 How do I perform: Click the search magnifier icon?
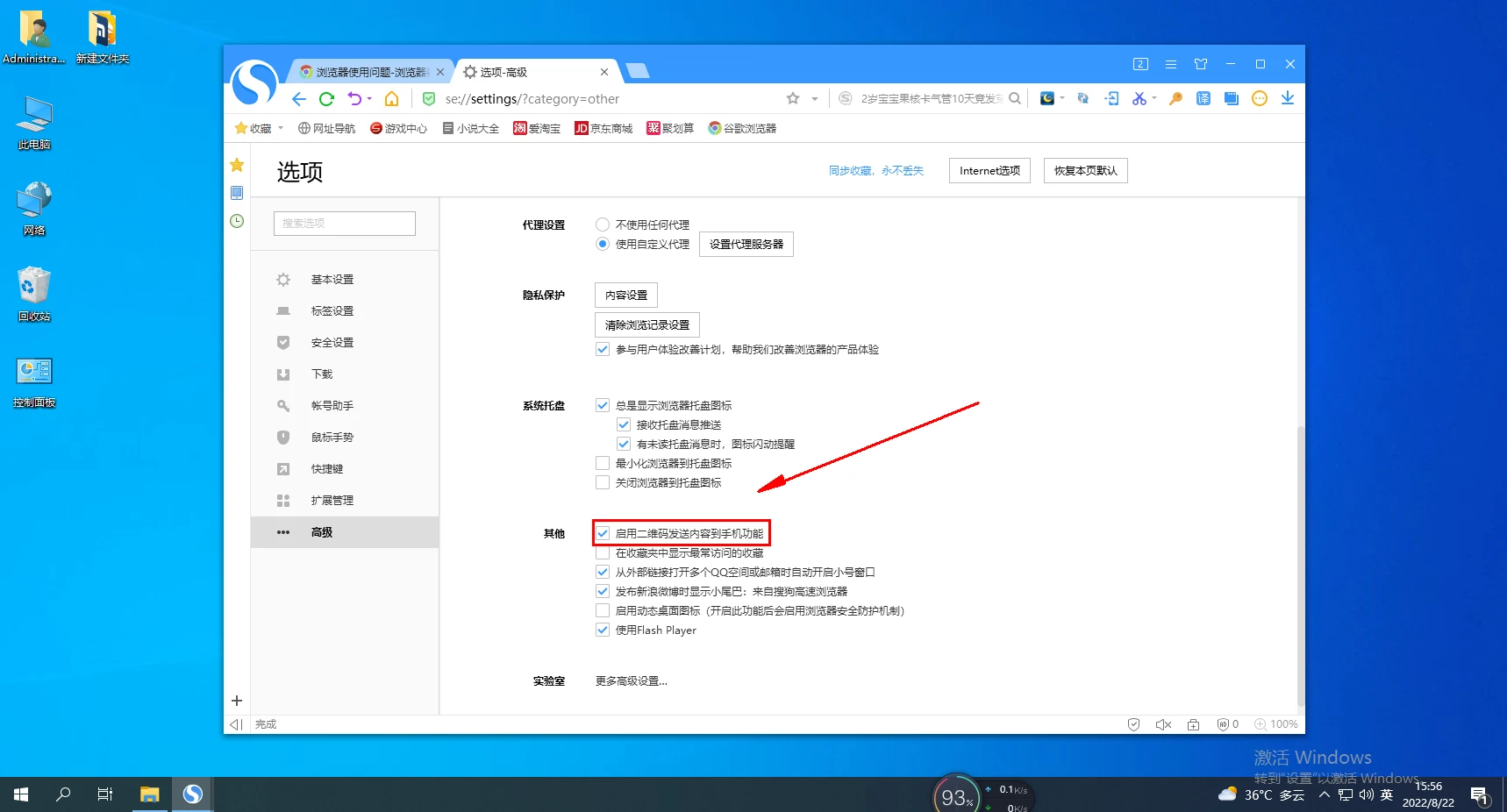pos(1015,98)
